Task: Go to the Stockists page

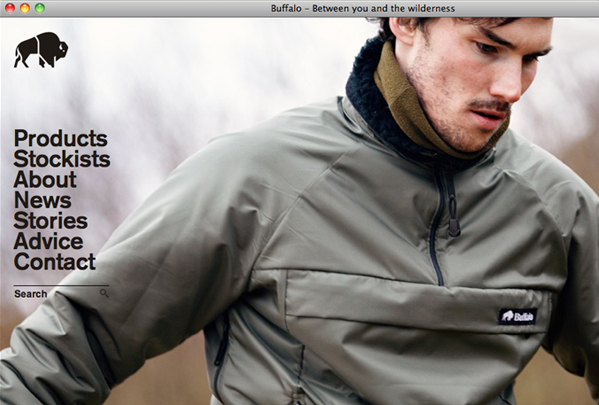Action: point(62,159)
